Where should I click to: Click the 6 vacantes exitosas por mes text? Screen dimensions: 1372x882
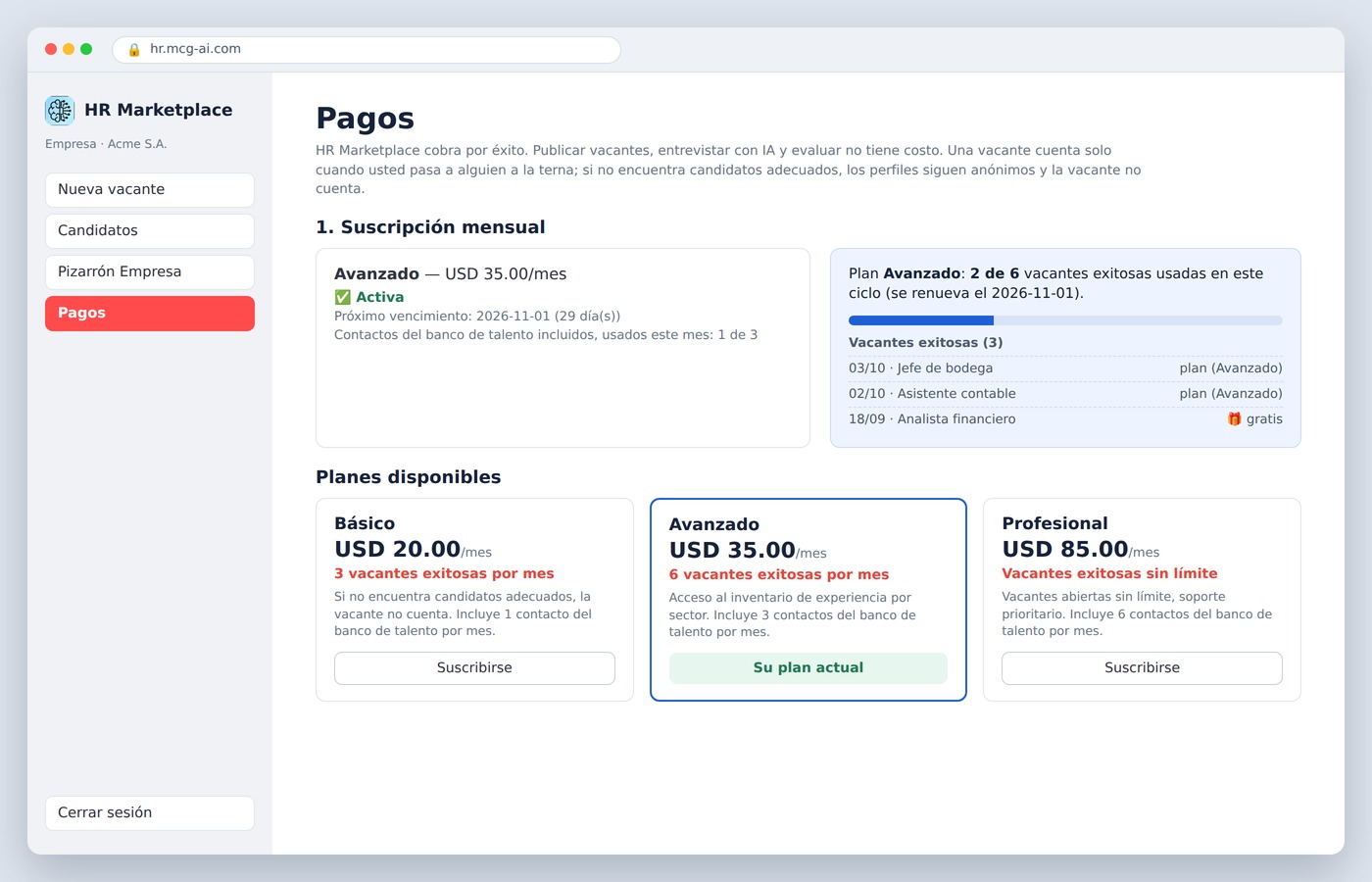point(779,575)
